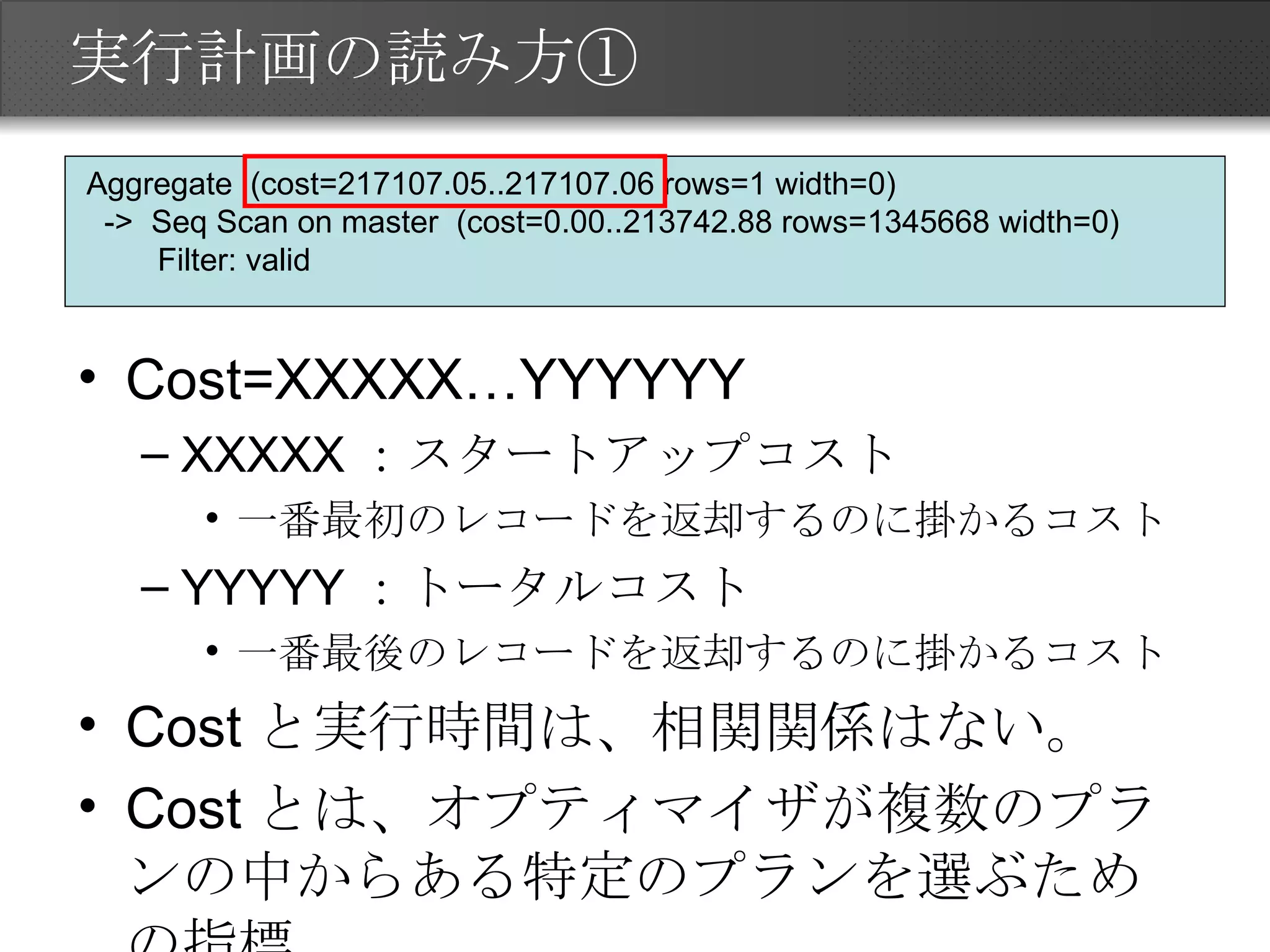Click the 'Aggregate' text in the plan box
The width and height of the screenshot is (1270, 952).
click(159, 185)
